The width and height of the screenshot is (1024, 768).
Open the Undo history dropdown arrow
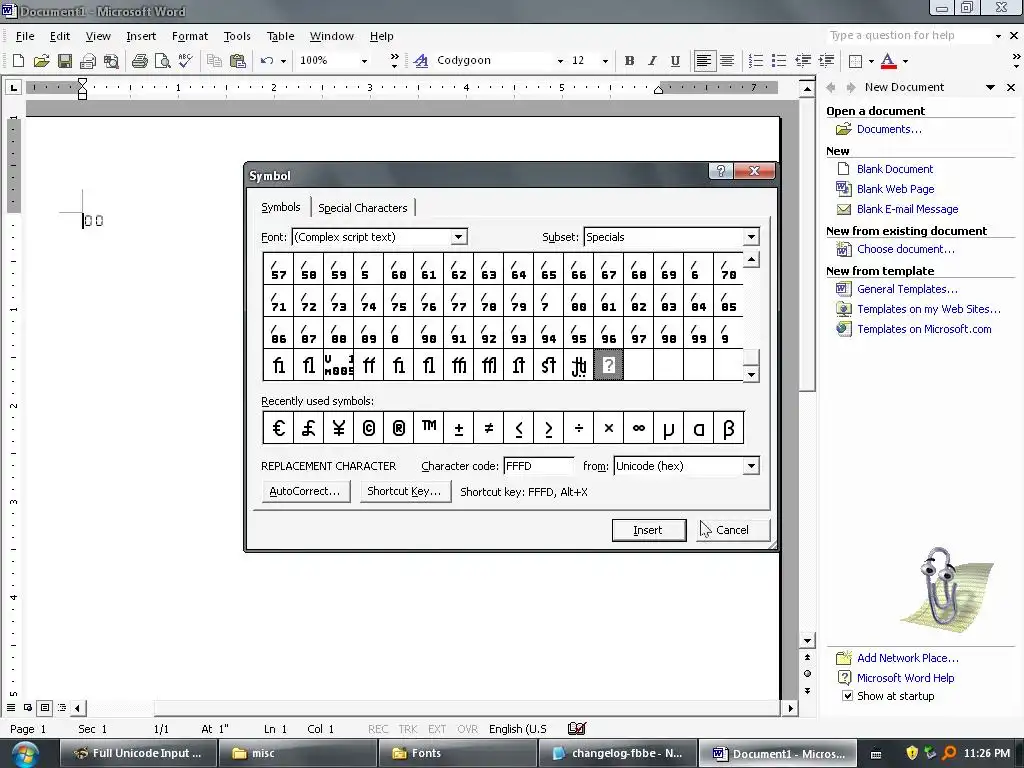pyautogui.click(x=283, y=61)
